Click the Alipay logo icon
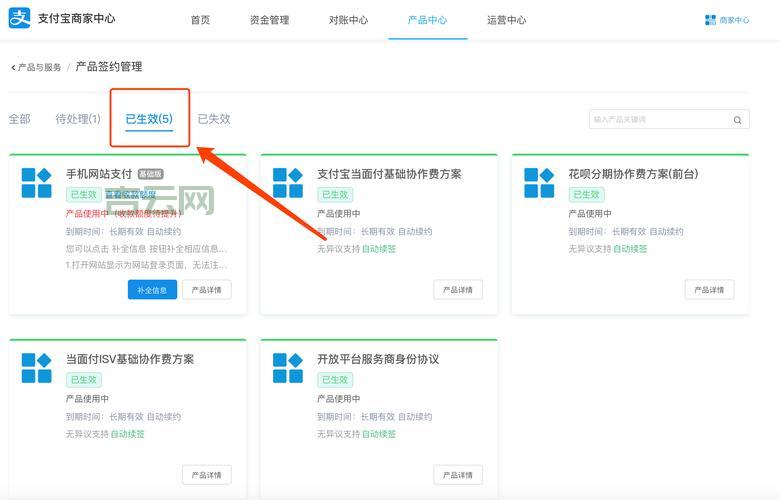 (x=19, y=18)
